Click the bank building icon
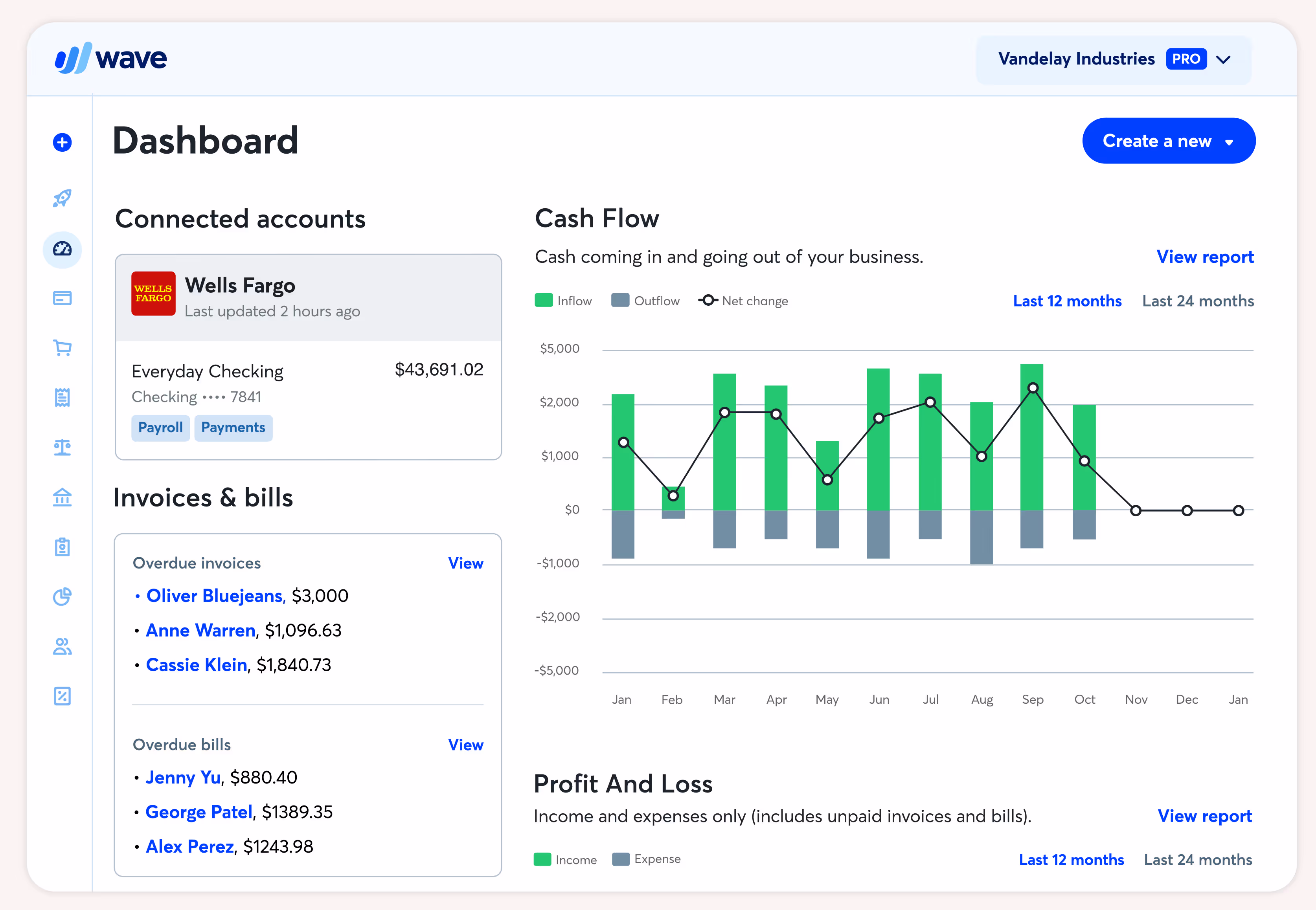Image resolution: width=1316 pixels, height=910 pixels. (x=62, y=497)
